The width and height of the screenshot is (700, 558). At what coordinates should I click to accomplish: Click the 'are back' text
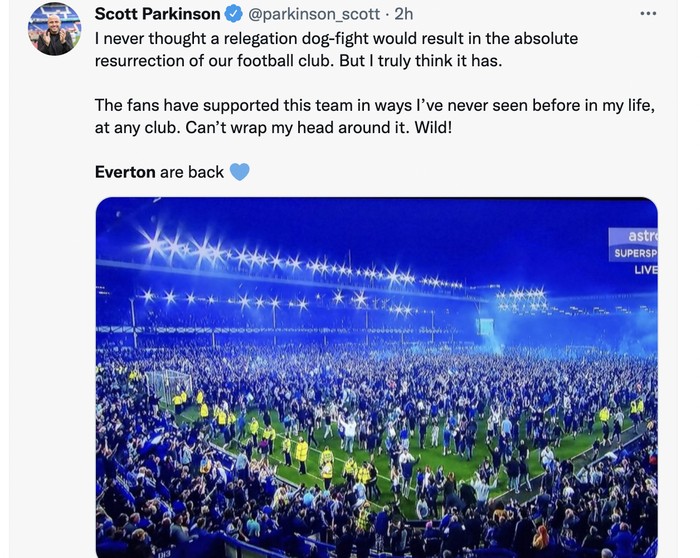[192, 172]
